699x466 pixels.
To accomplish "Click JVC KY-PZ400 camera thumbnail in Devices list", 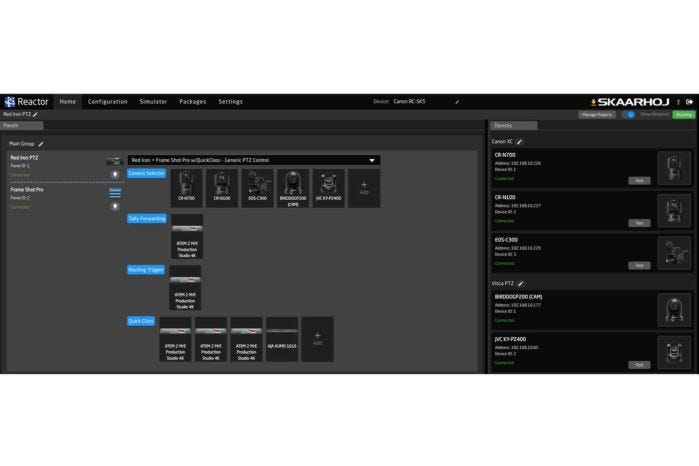I will tap(674, 352).
